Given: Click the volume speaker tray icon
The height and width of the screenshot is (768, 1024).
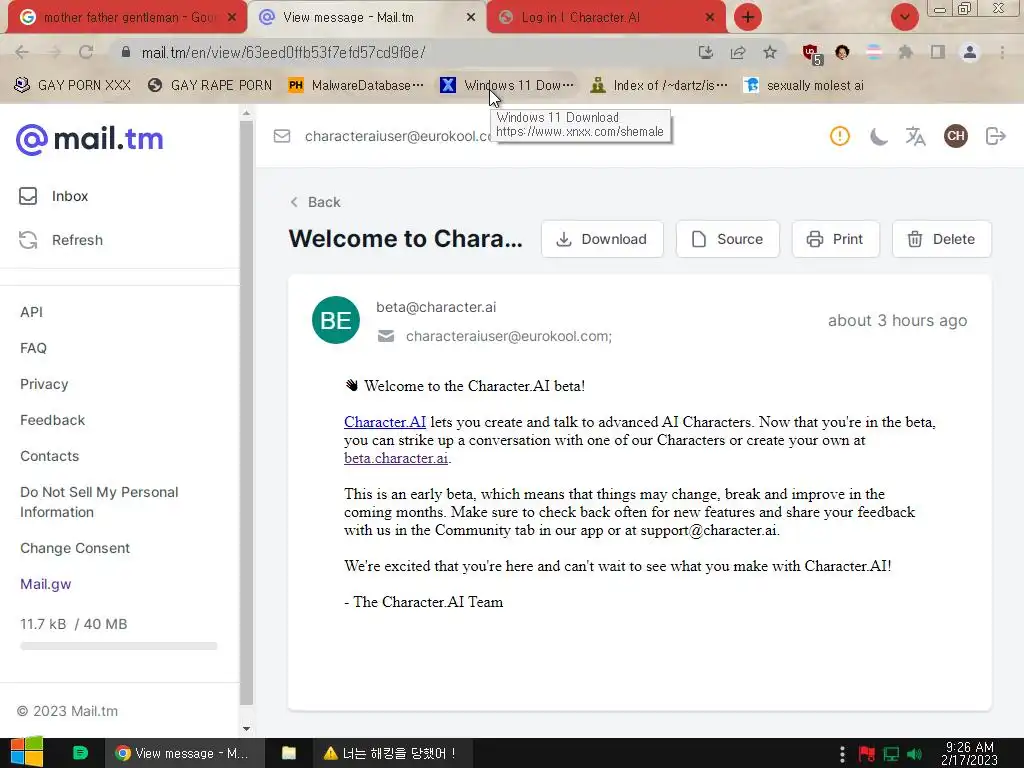Looking at the screenshot, I should [x=915, y=754].
